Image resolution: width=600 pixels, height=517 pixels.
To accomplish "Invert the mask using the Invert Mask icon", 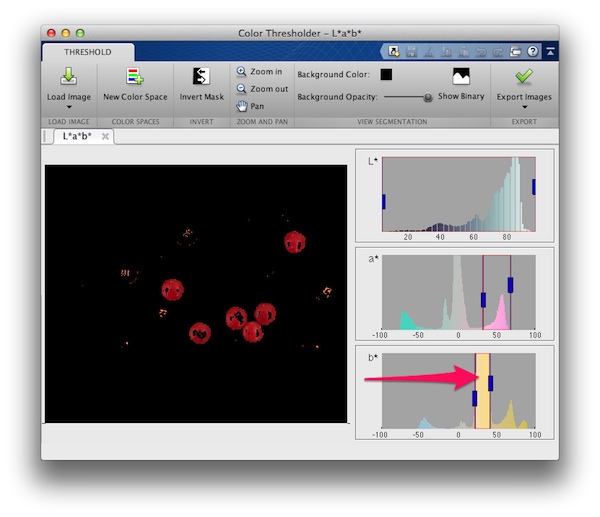I will (200, 77).
